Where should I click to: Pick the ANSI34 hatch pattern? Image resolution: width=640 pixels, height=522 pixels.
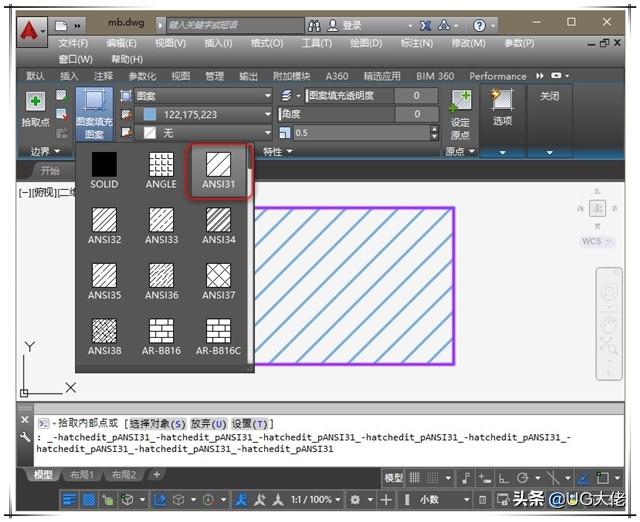218,226
